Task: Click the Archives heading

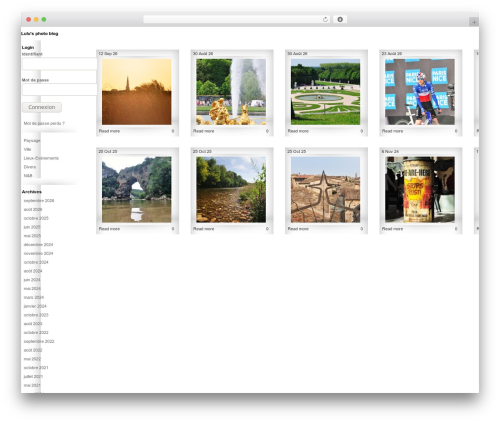Action: pos(32,192)
